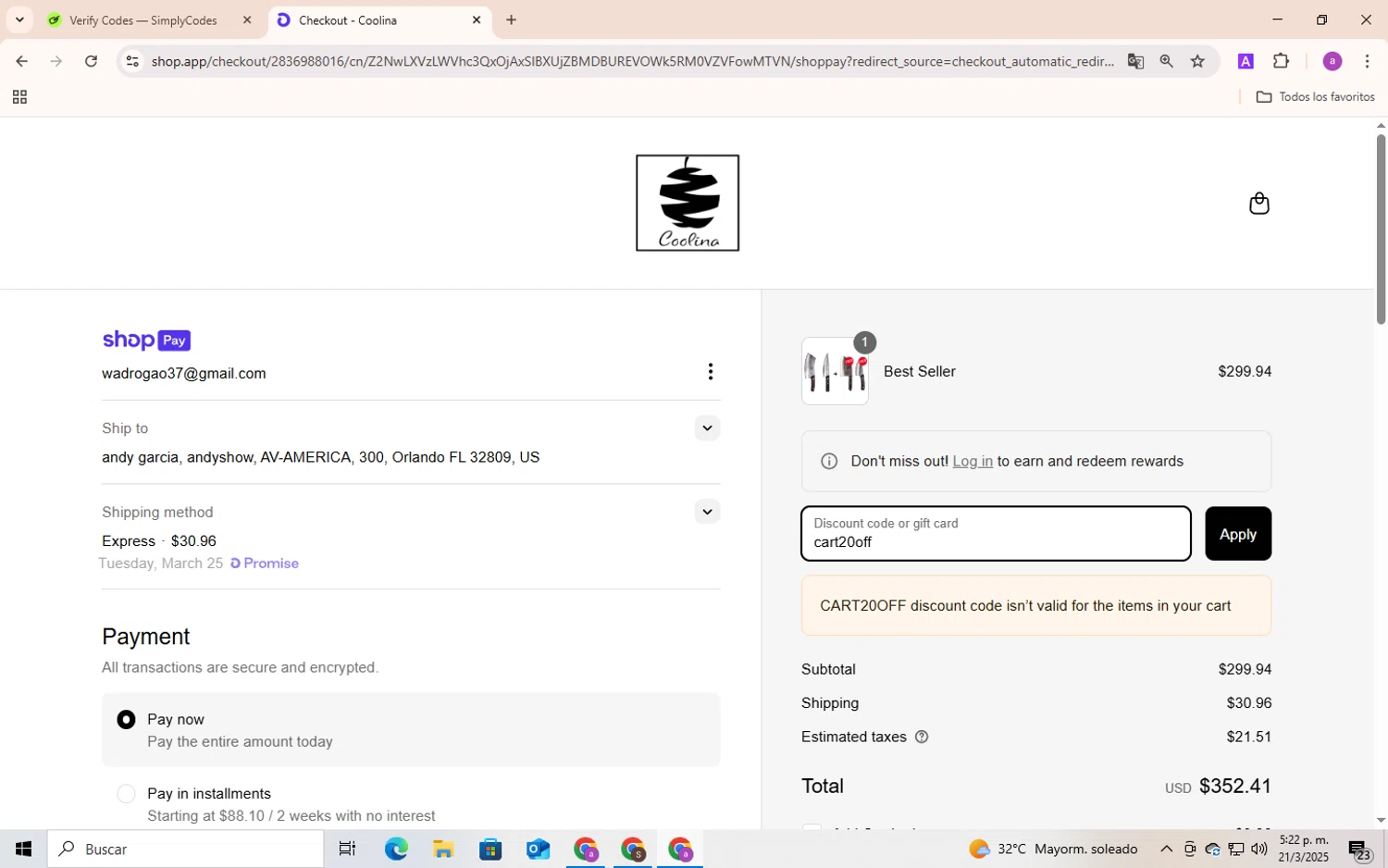Click the CART20OFF invalid code message
Screen dimensions: 1388x868
point(1036,605)
